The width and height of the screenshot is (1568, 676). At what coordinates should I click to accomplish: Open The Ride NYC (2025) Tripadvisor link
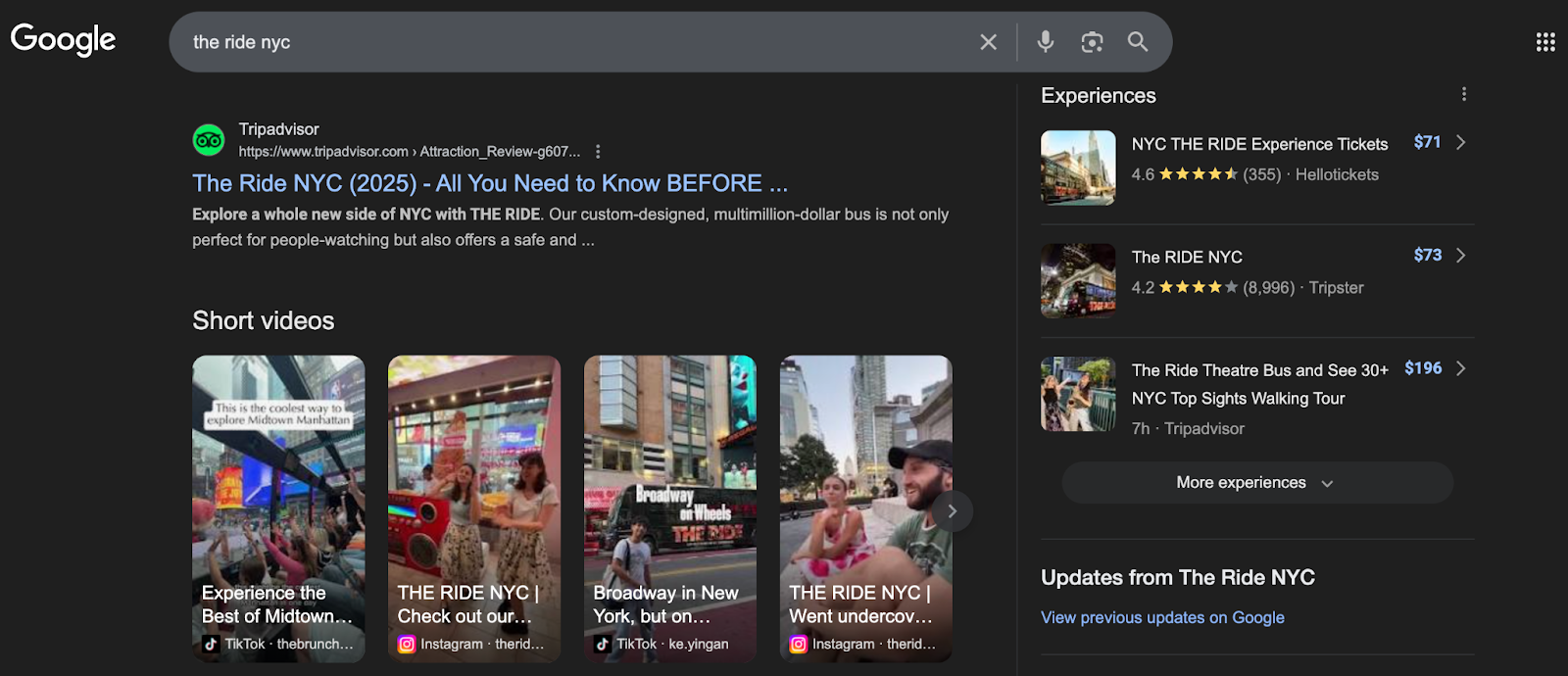pyautogui.click(x=490, y=183)
